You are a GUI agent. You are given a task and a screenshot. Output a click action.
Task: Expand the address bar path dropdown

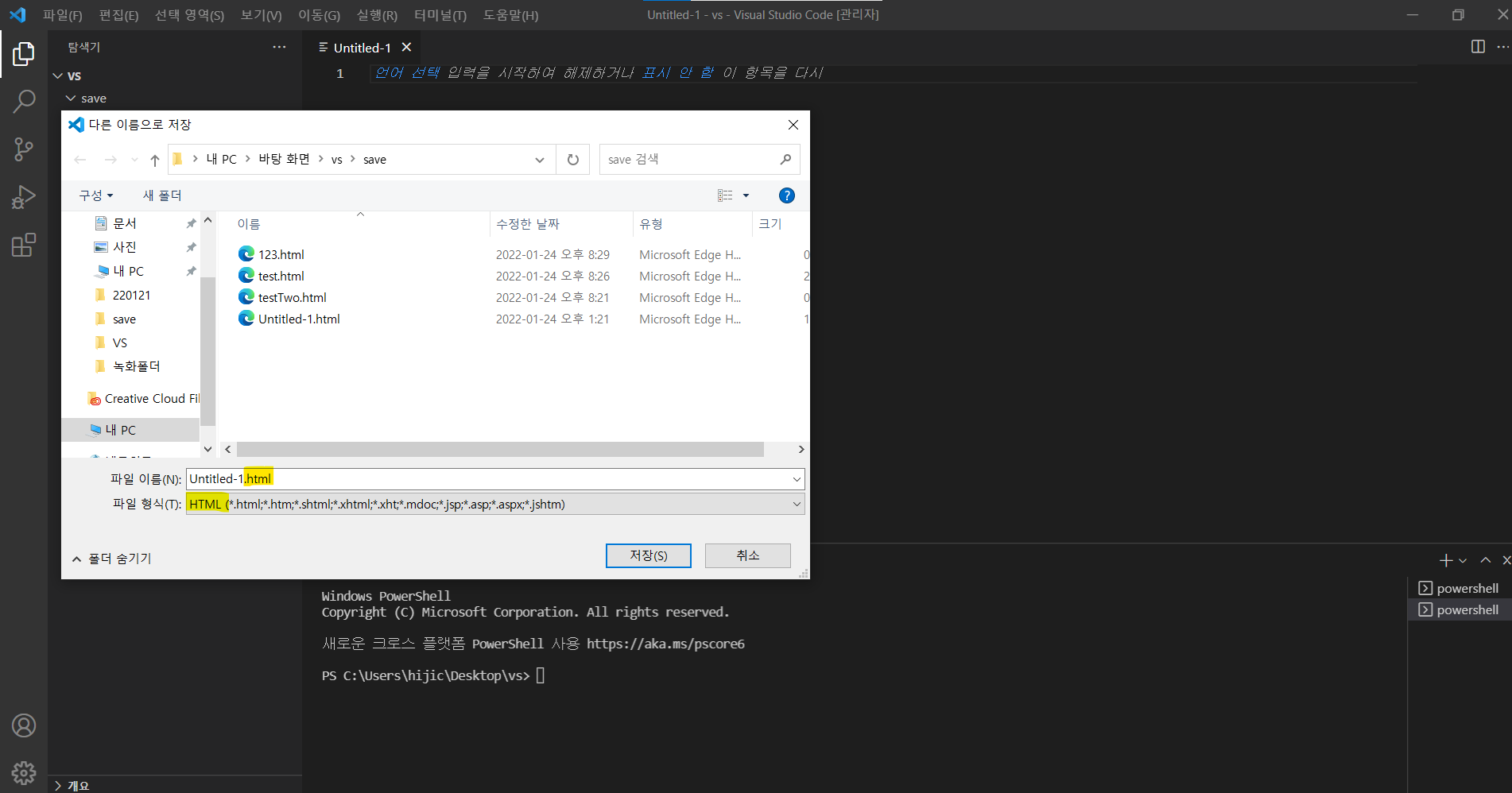click(x=540, y=160)
